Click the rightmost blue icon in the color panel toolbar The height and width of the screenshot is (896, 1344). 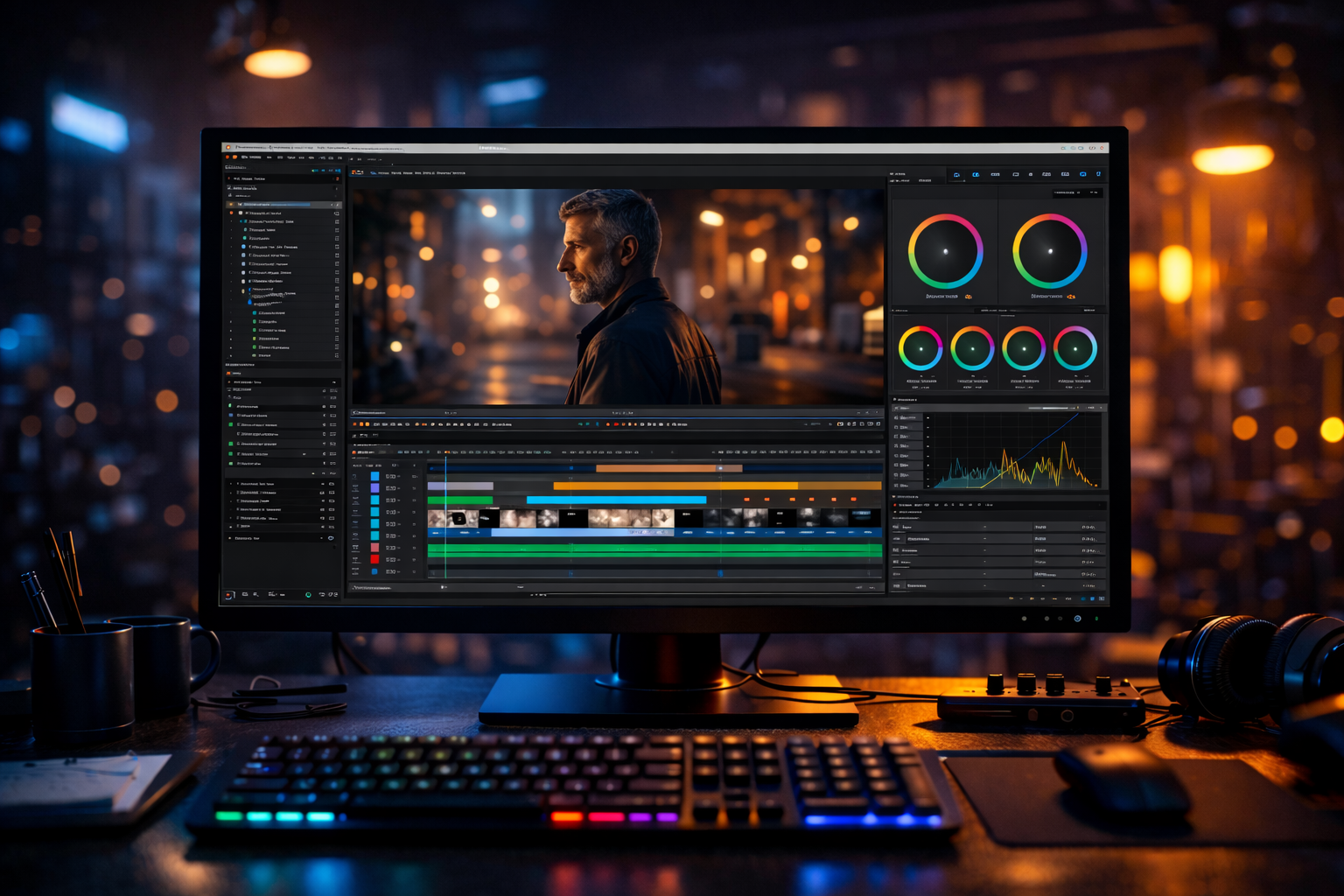(x=1098, y=174)
